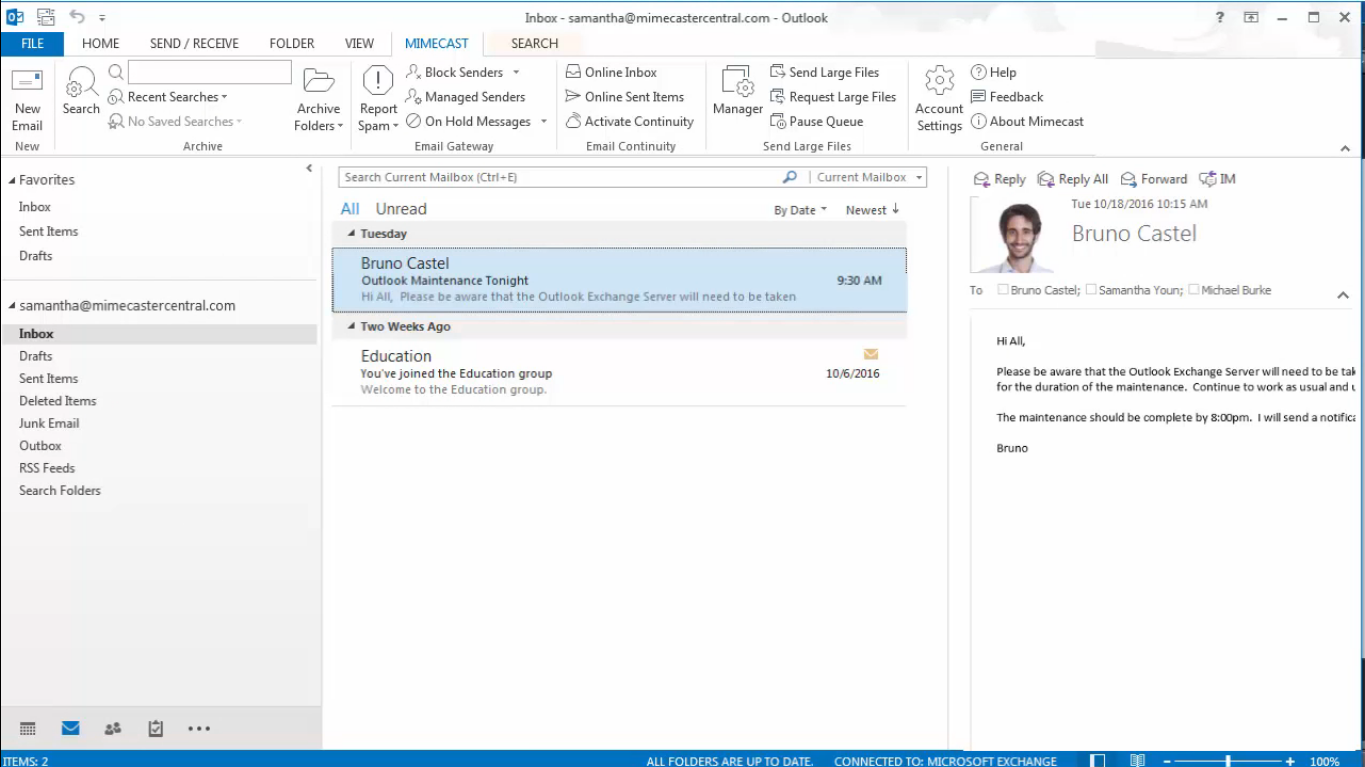
Task: Toggle presence checkbox beside Samantha Youn
Action: (1091, 290)
